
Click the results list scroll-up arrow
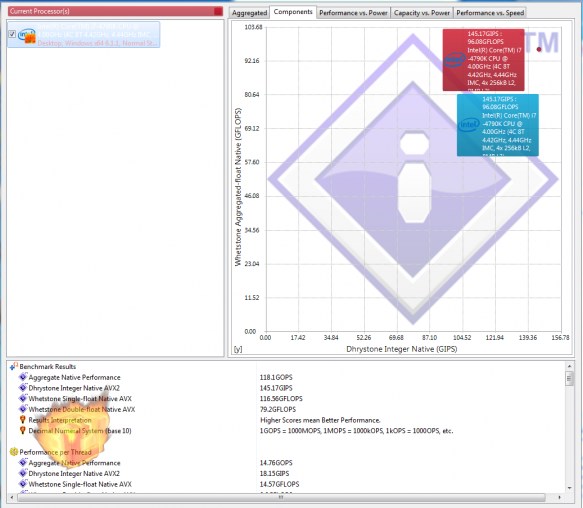click(x=569, y=366)
